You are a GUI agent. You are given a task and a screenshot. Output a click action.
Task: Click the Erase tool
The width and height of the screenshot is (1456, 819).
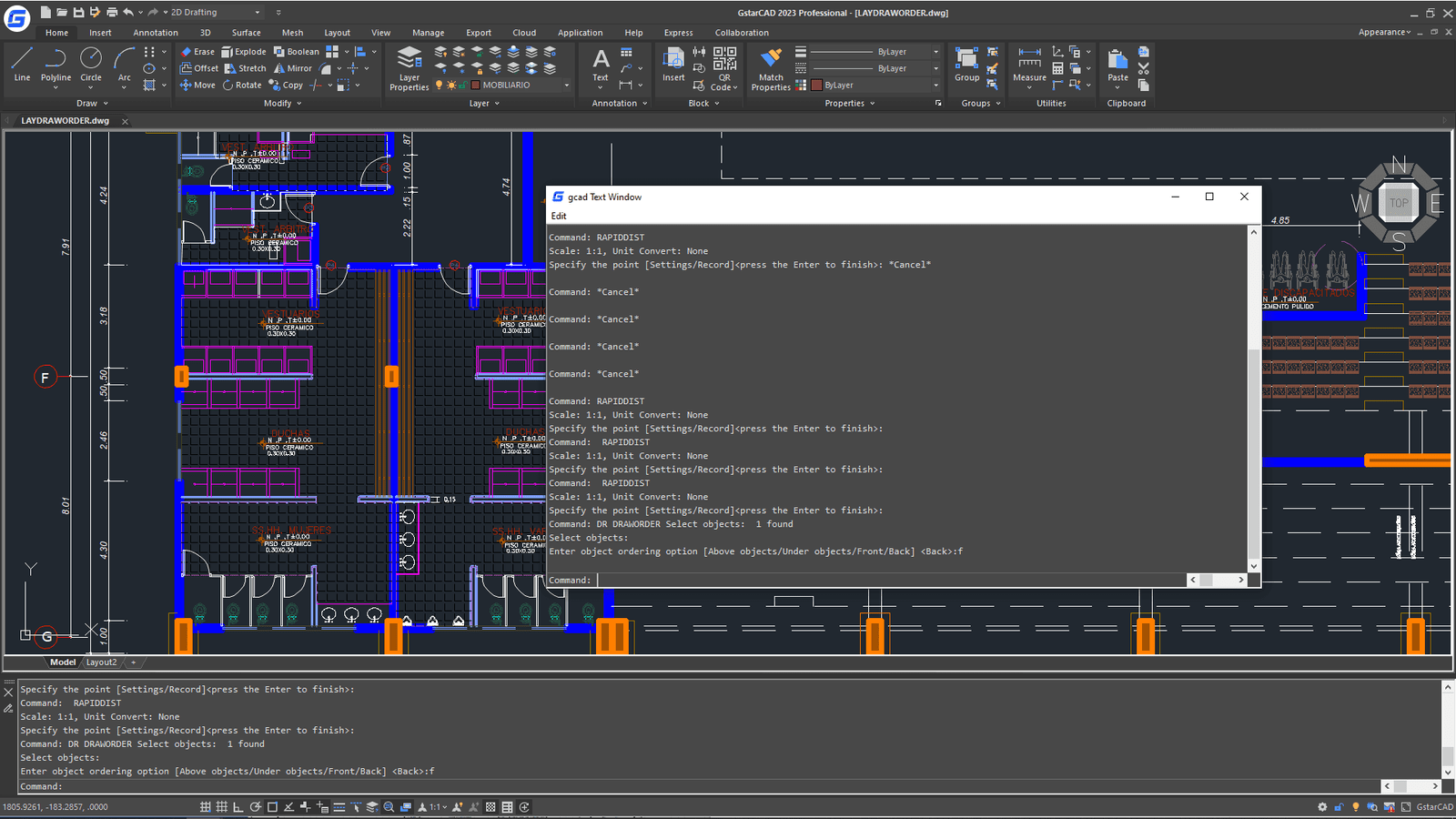click(197, 52)
